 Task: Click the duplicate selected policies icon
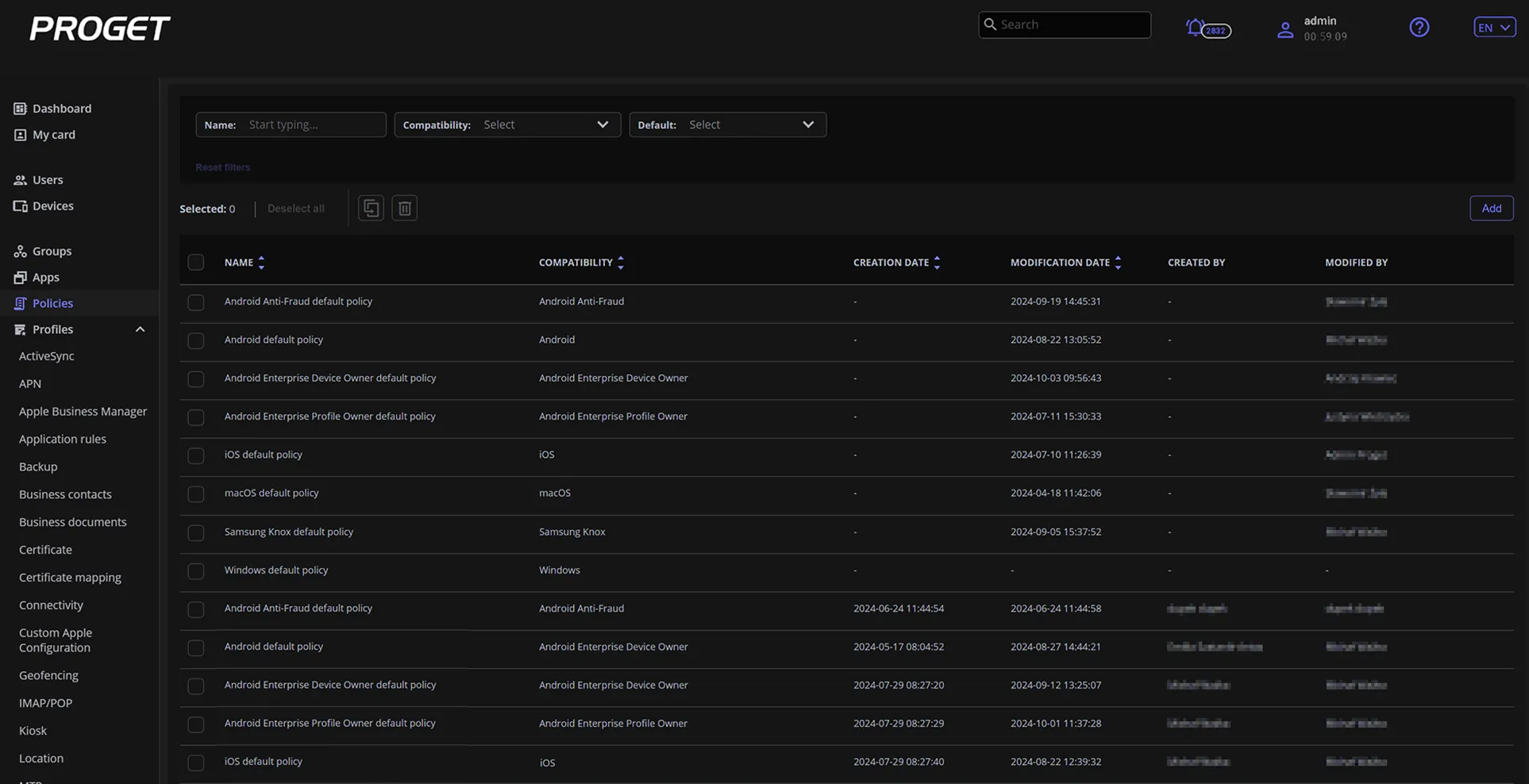[x=371, y=208]
